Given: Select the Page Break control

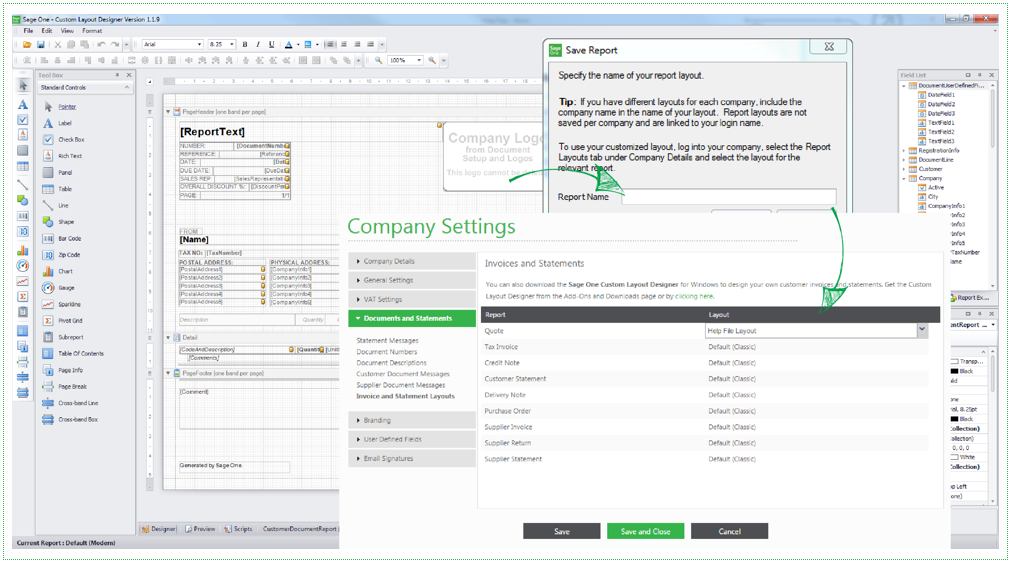Looking at the screenshot, I should click(x=64, y=386).
